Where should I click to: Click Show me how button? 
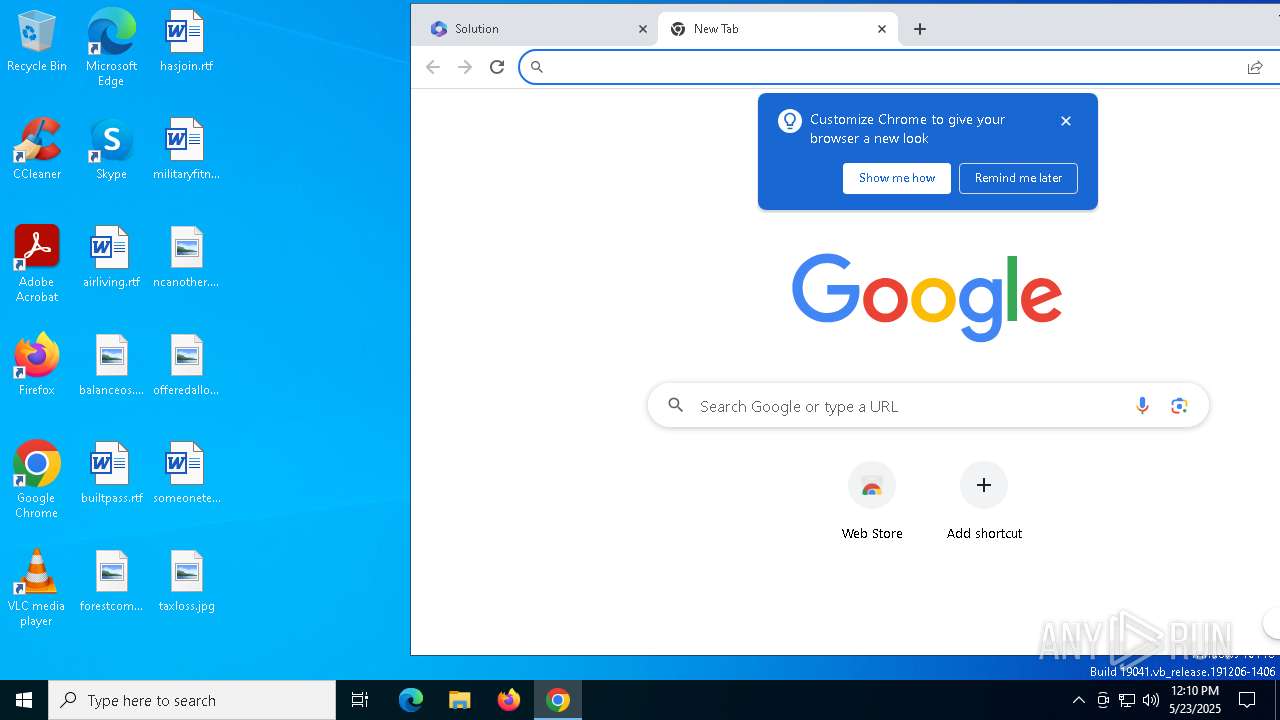click(897, 178)
